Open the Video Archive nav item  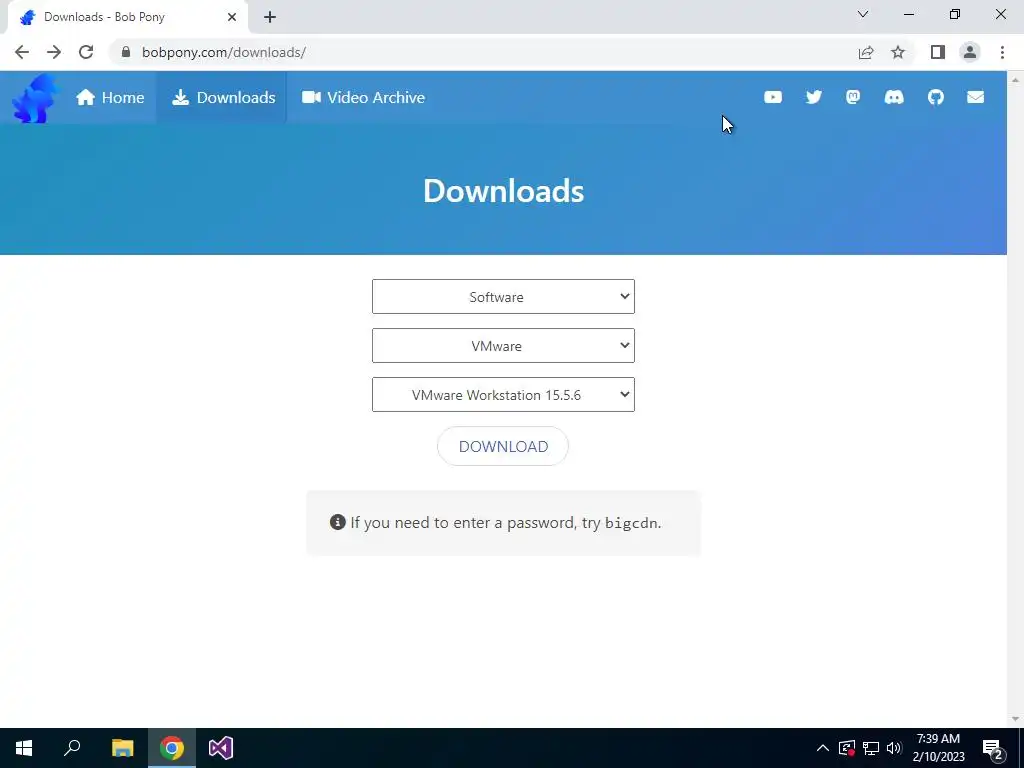363,97
